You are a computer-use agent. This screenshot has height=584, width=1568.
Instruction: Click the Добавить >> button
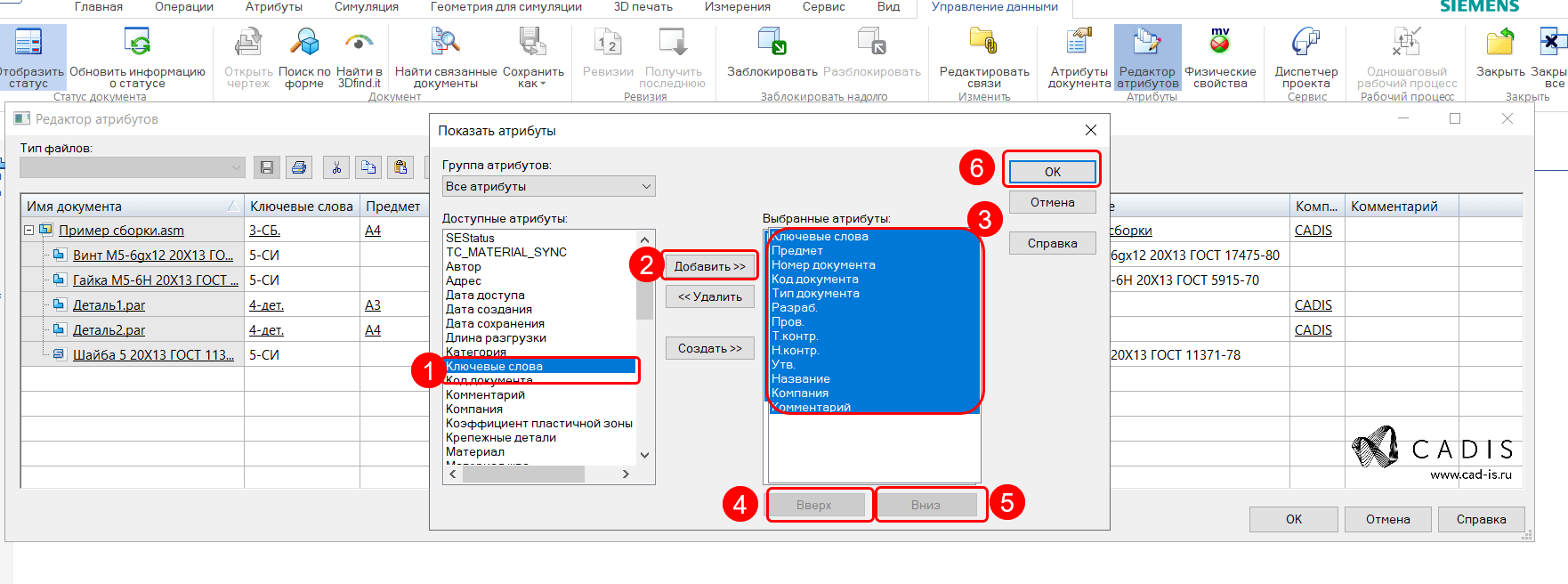(x=710, y=266)
